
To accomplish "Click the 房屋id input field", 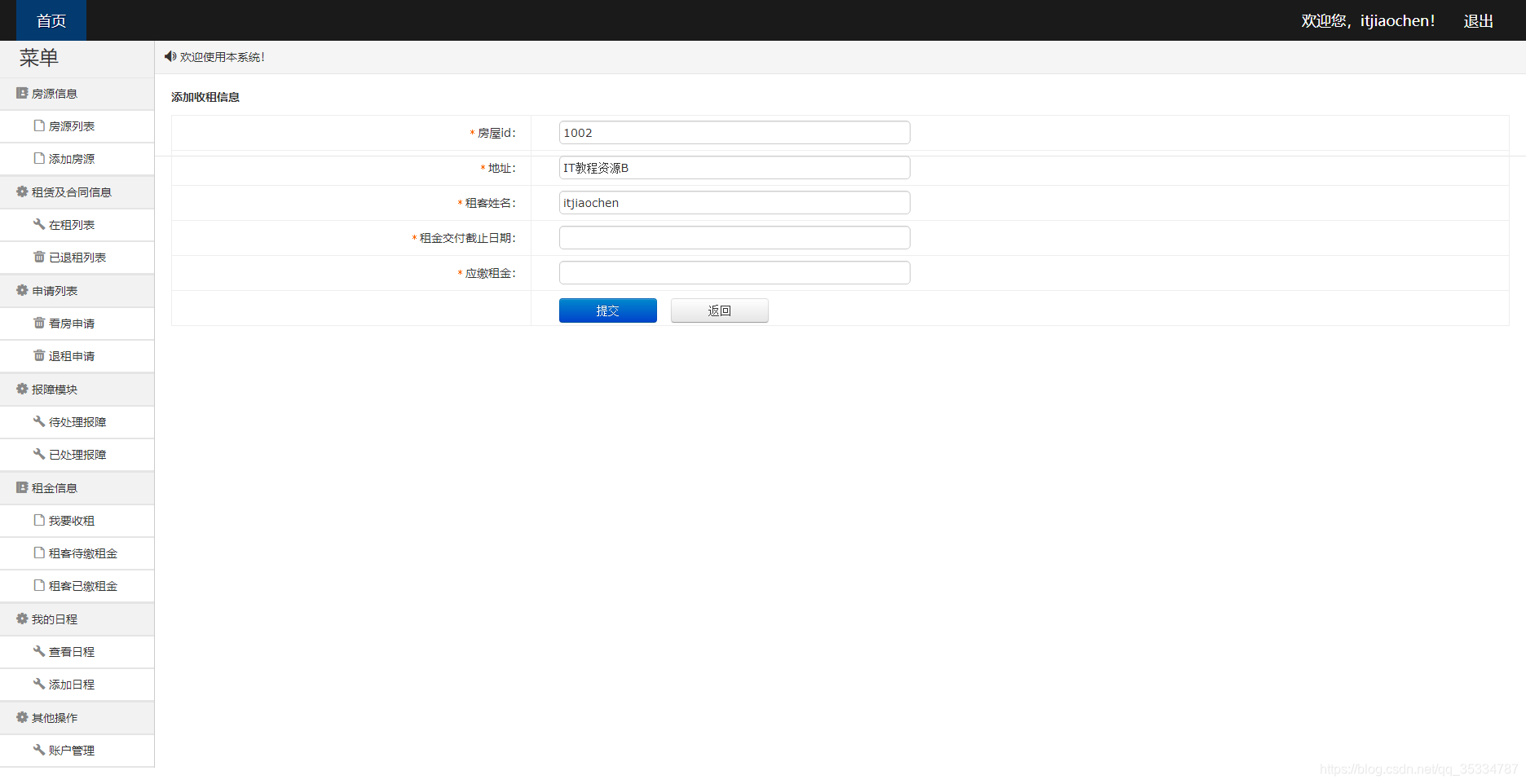I will pos(734,133).
